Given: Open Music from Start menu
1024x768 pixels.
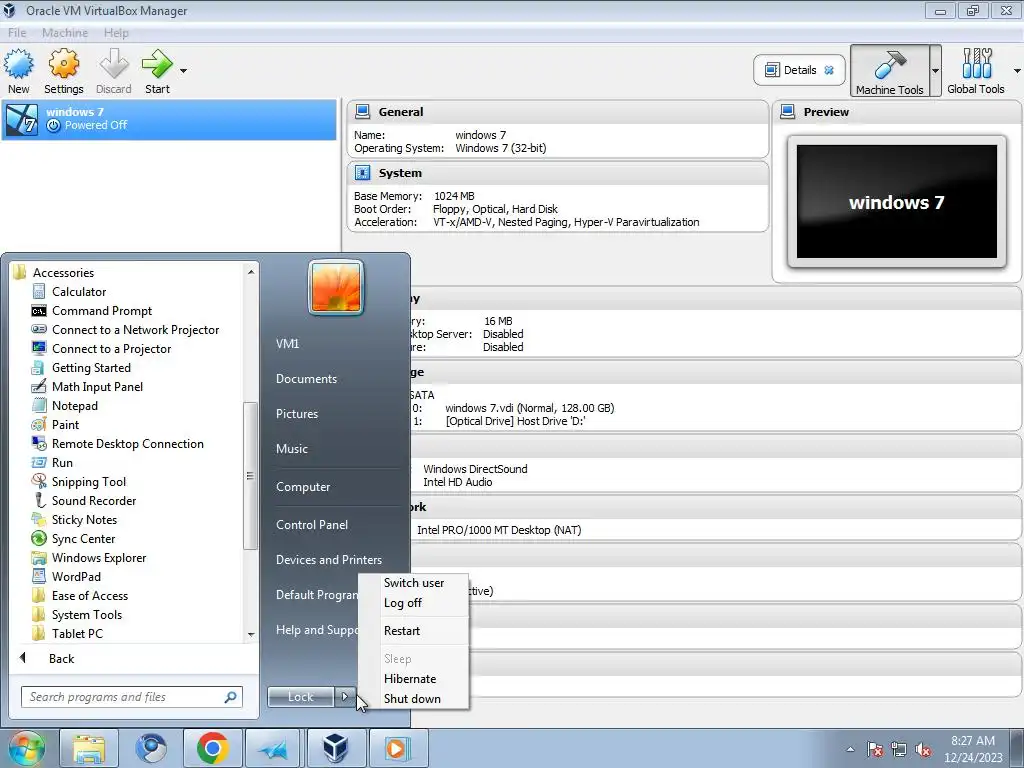Looking at the screenshot, I should [291, 449].
